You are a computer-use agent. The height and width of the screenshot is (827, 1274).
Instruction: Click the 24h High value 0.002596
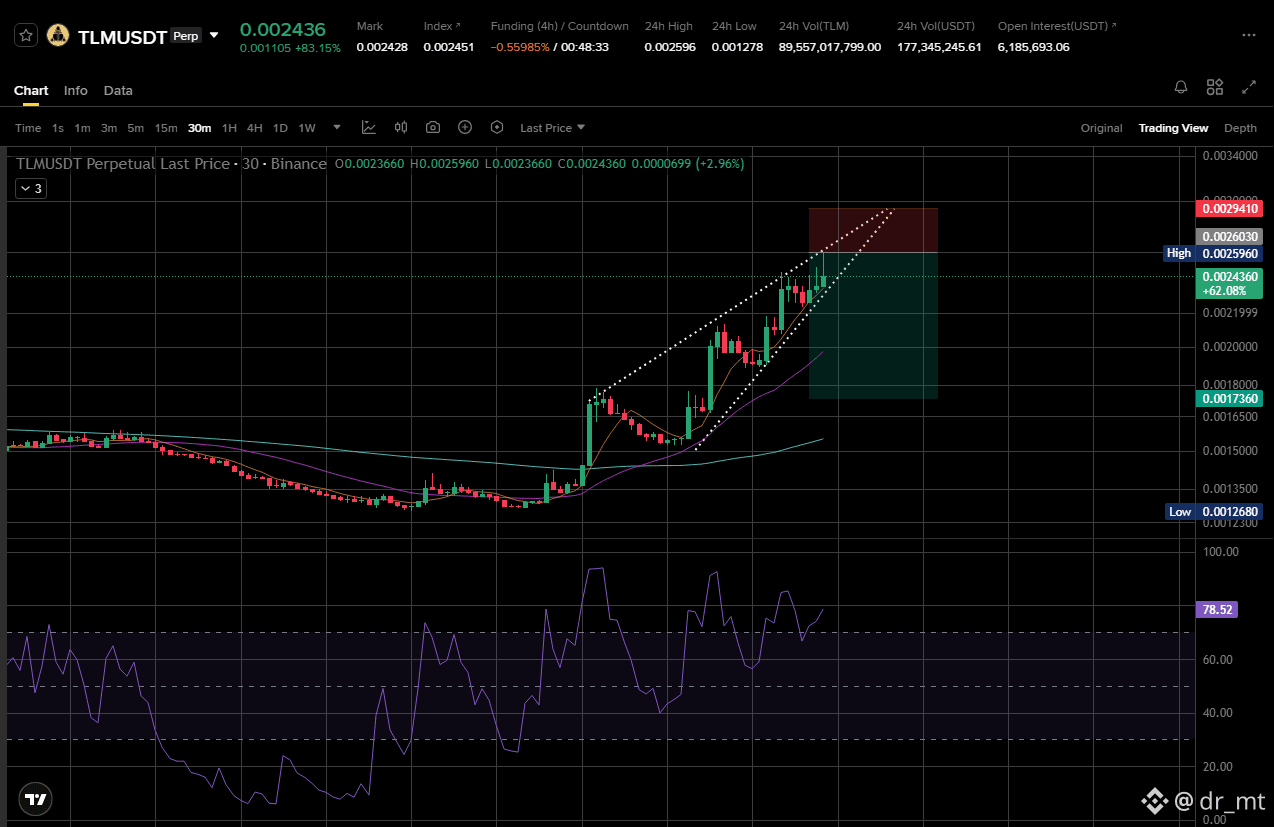670,47
